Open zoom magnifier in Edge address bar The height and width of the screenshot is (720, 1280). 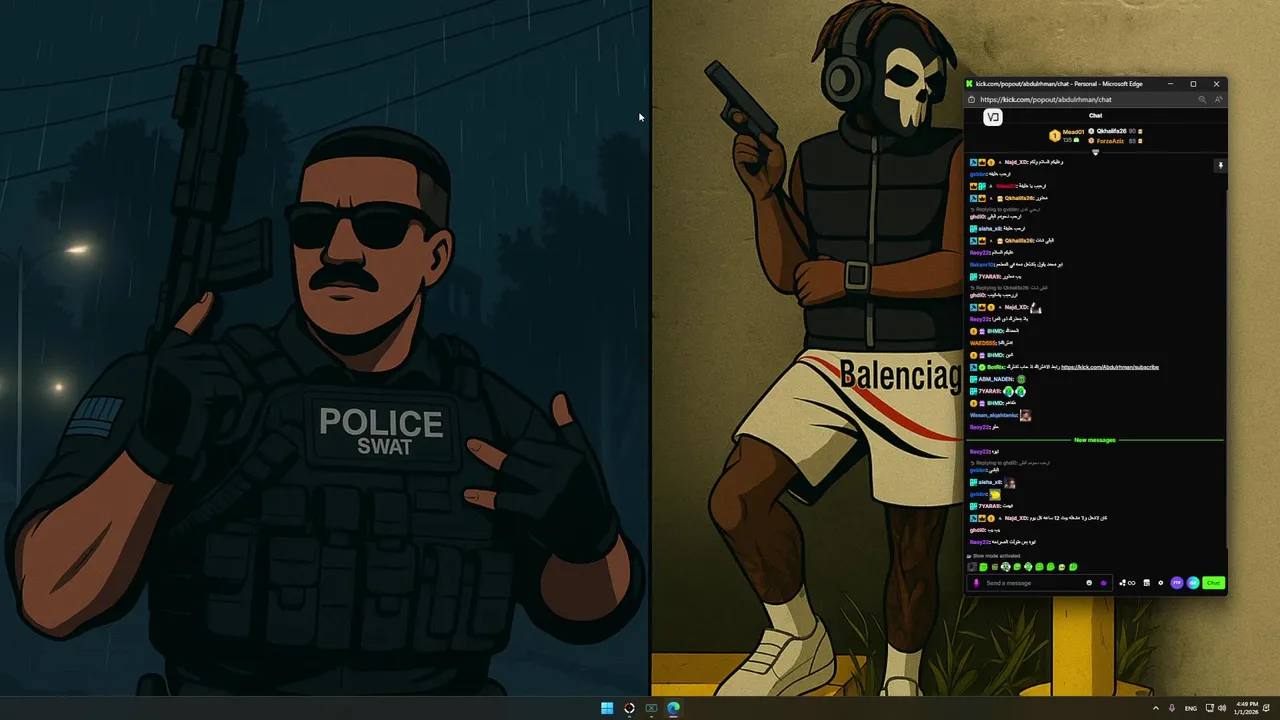click(x=1202, y=100)
